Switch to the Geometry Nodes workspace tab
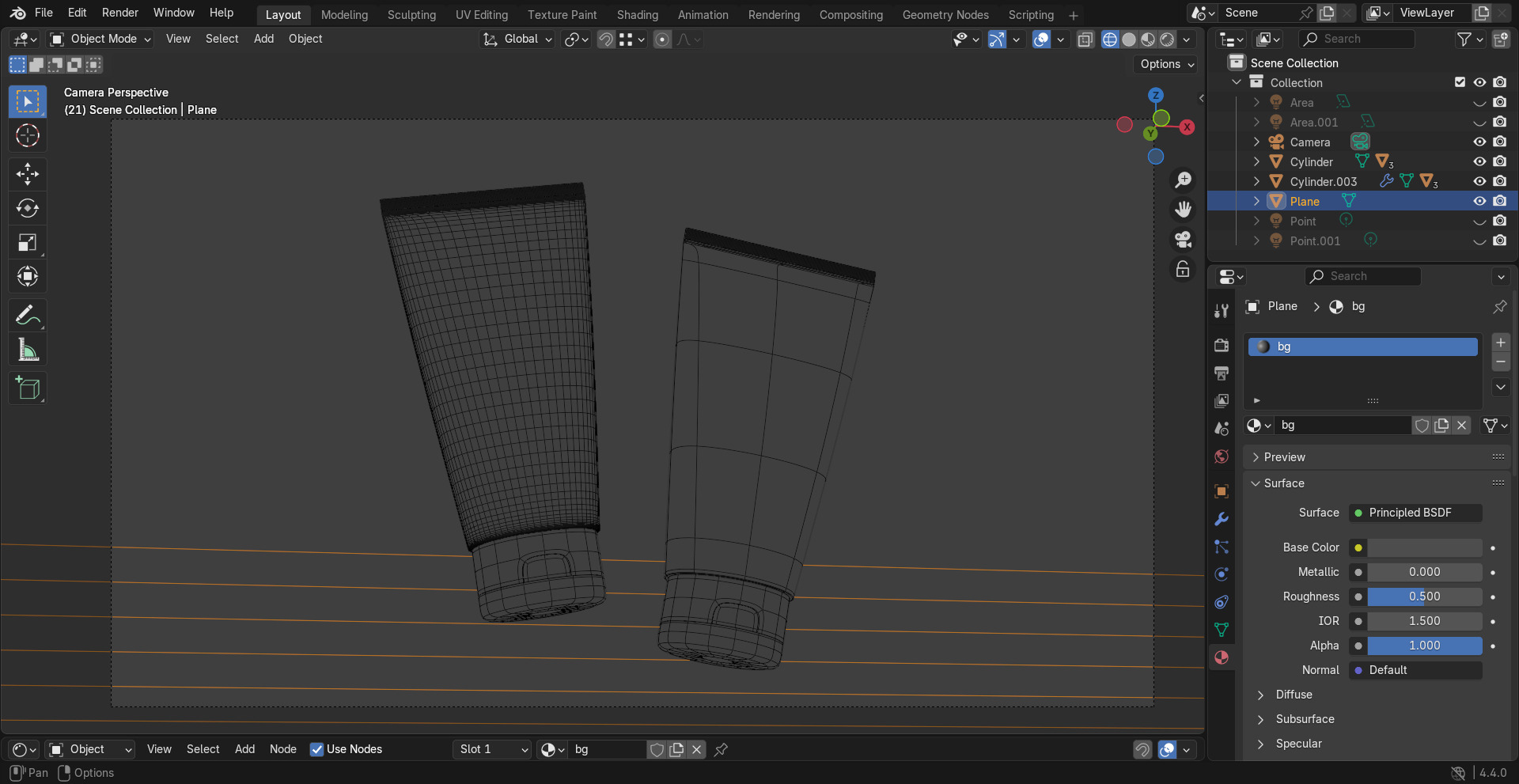1519x784 pixels. click(x=945, y=15)
